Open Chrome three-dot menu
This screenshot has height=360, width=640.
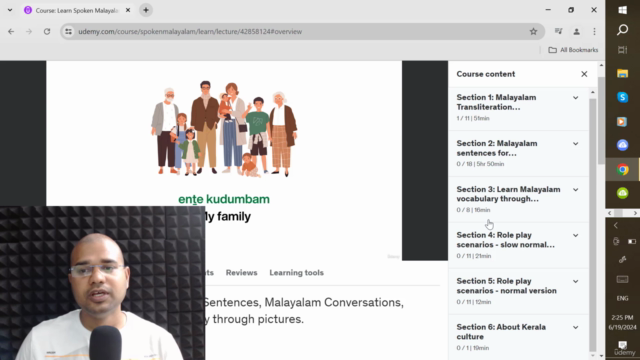[594, 31]
